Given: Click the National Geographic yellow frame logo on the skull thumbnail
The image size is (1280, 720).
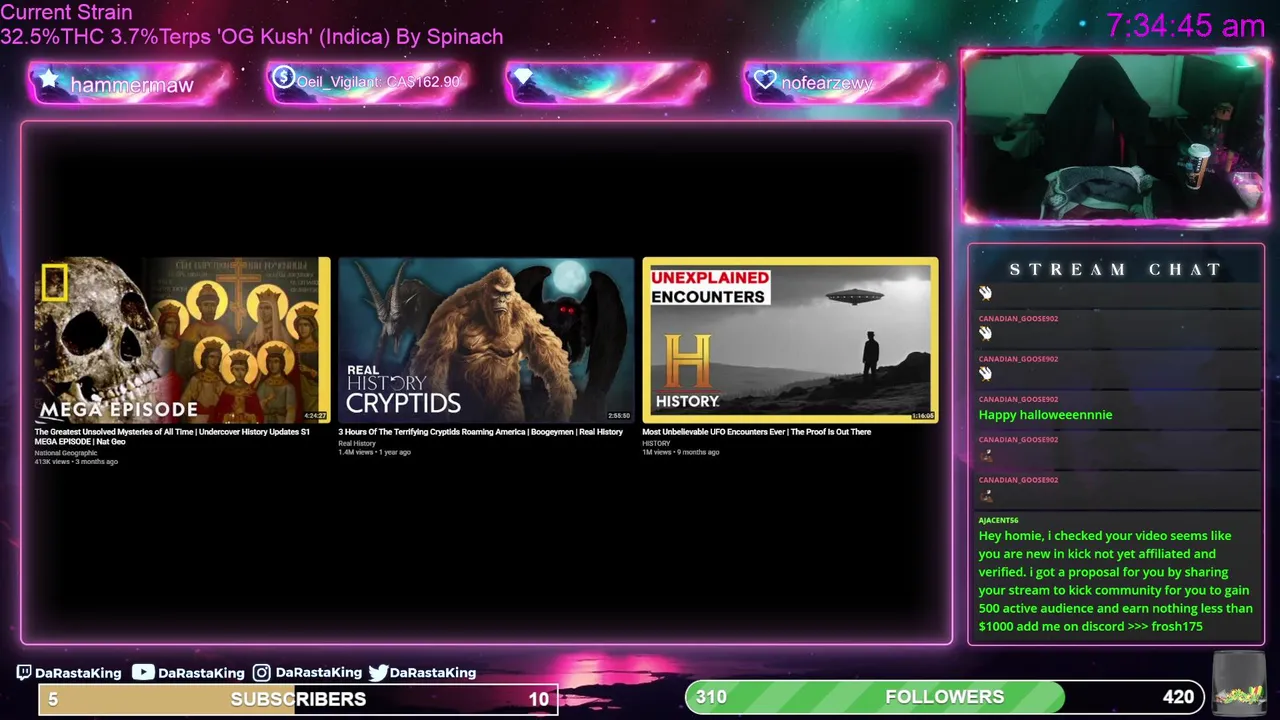Looking at the screenshot, I should (54, 282).
